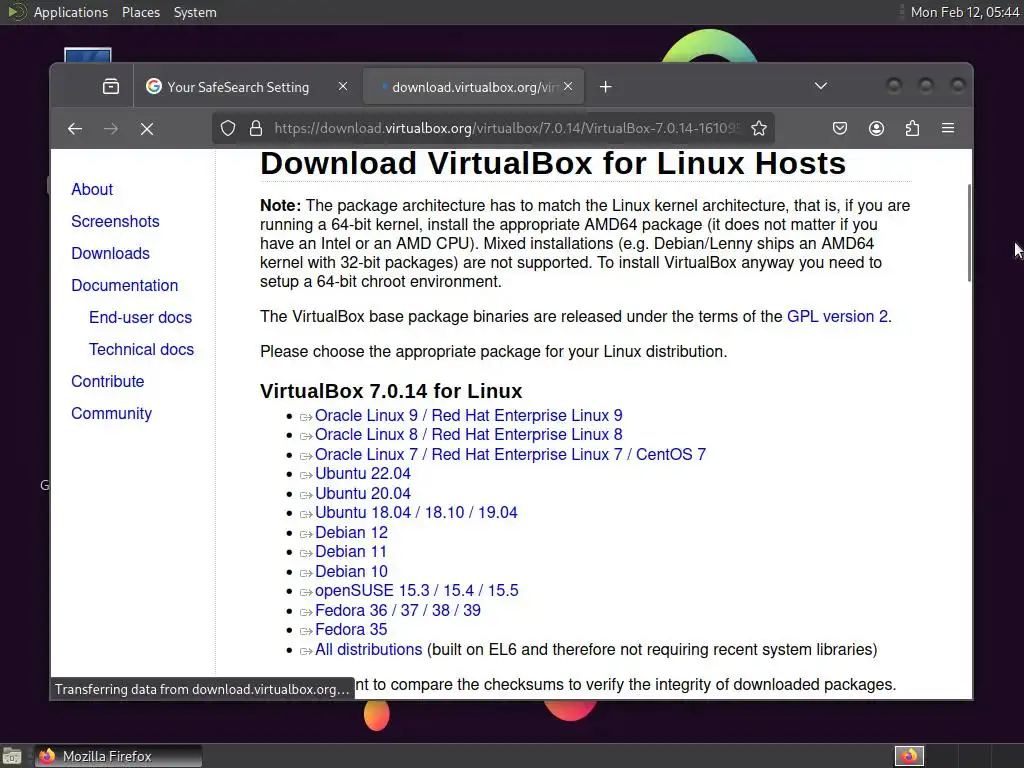The height and width of the screenshot is (768, 1024).
Task: Open the Firefox hamburger application menu
Action: [x=948, y=129]
